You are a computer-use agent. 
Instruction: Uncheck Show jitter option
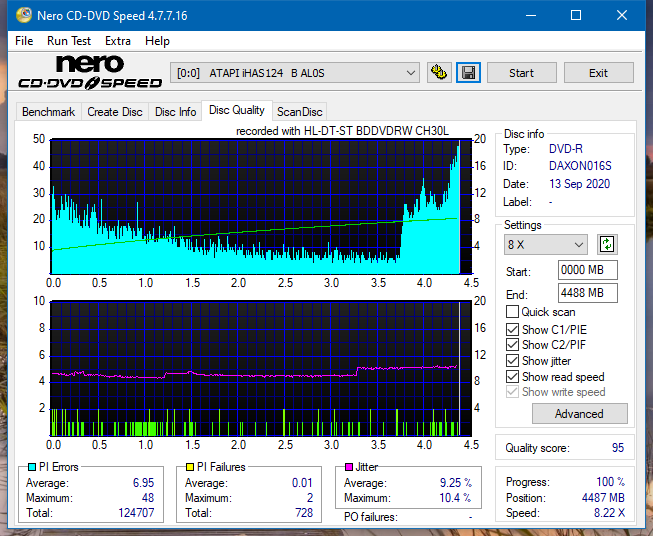tap(512, 361)
